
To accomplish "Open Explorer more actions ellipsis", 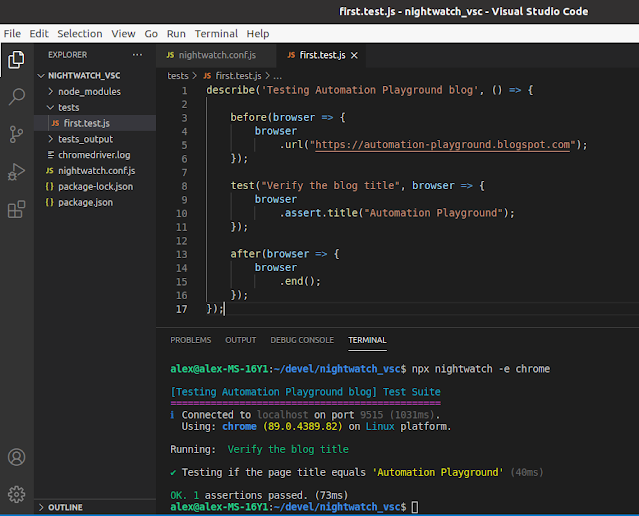I will [x=137, y=55].
